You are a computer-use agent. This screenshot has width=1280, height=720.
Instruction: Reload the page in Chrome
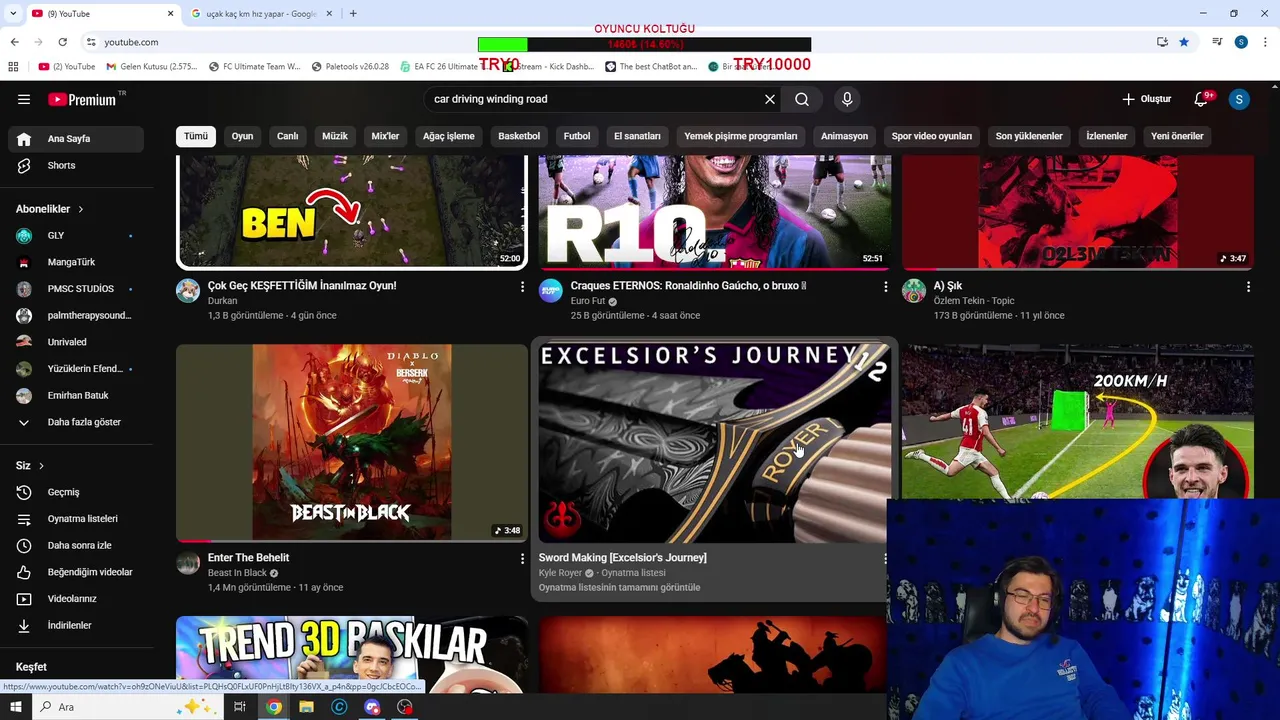pos(62,42)
